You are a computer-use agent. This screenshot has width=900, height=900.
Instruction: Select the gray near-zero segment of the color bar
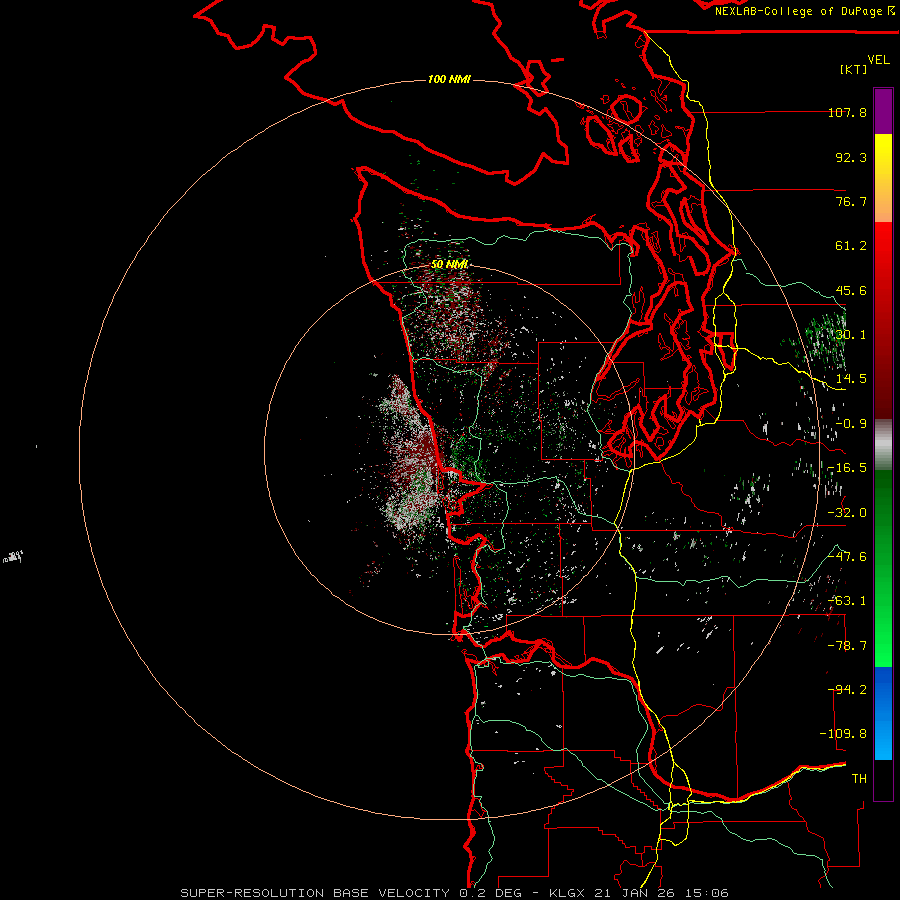883,444
